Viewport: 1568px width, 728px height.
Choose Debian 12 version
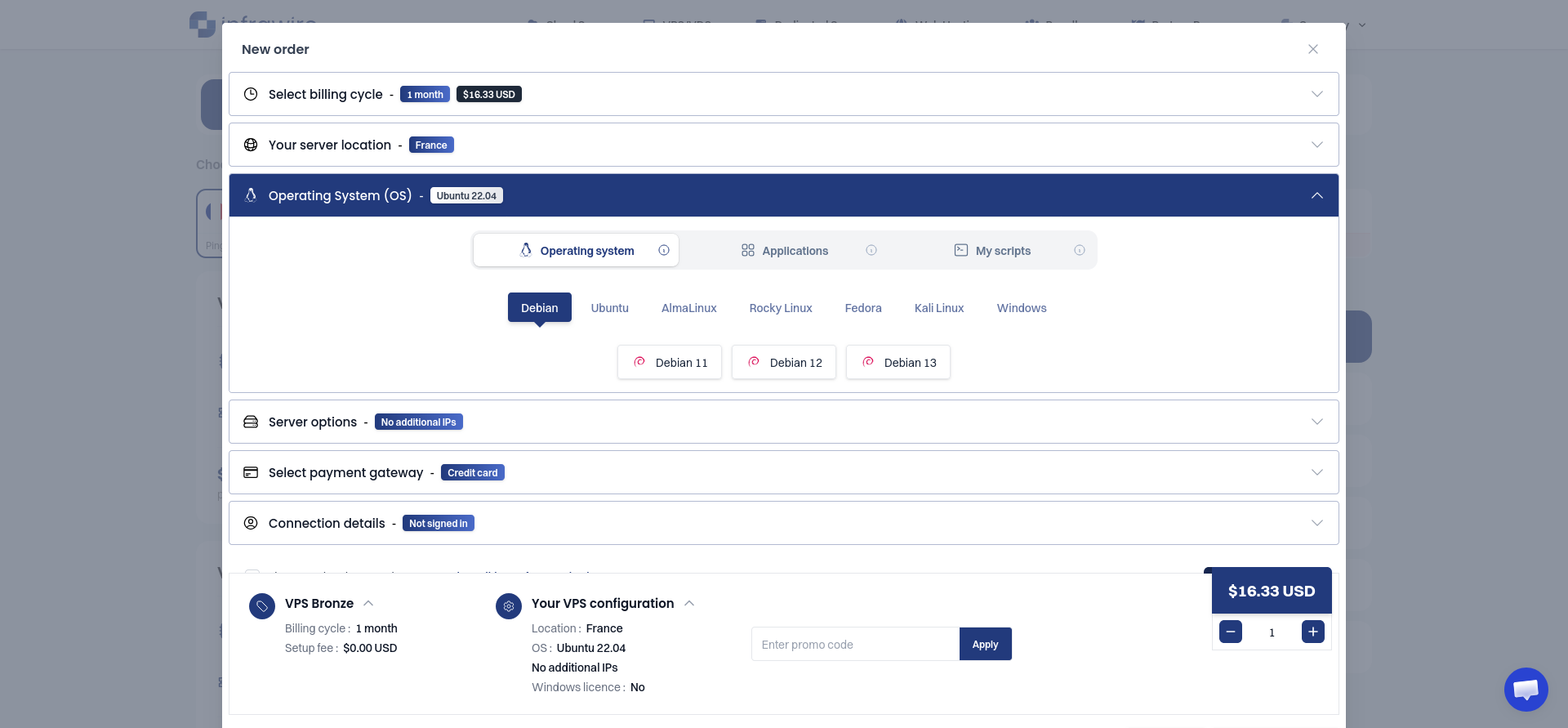(x=784, y=362)
